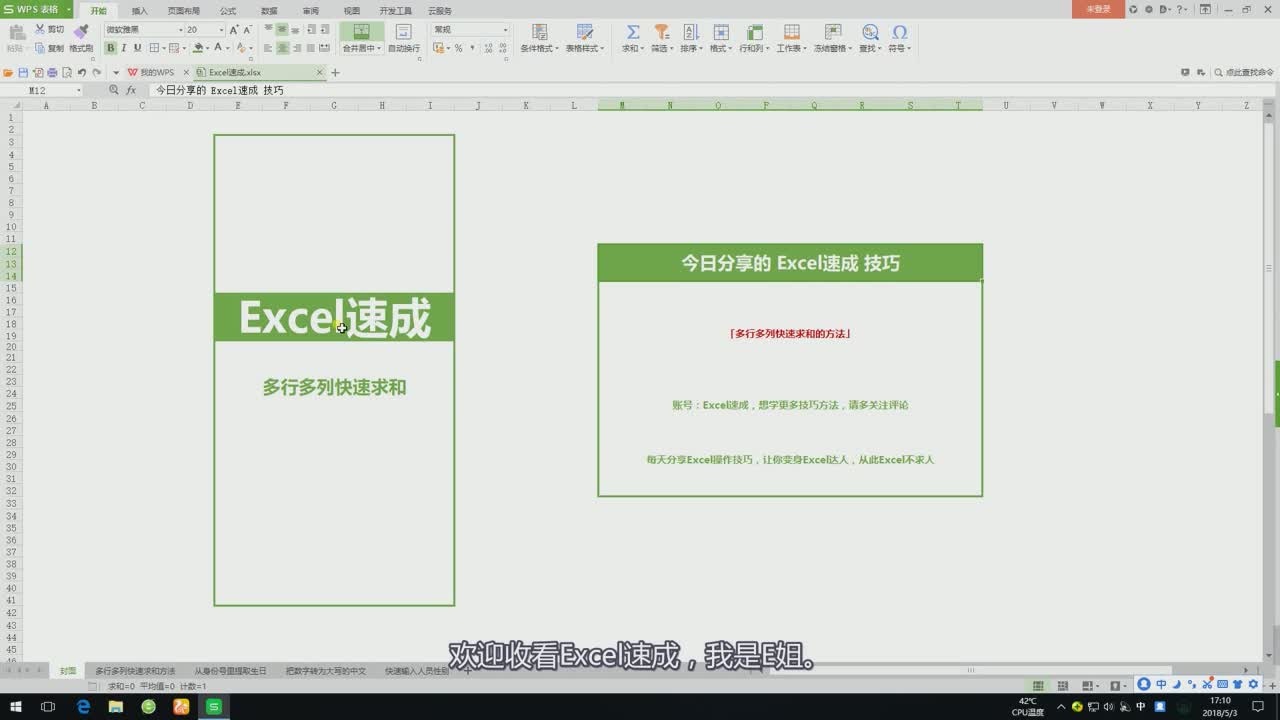Select column header A

[46, 105]
